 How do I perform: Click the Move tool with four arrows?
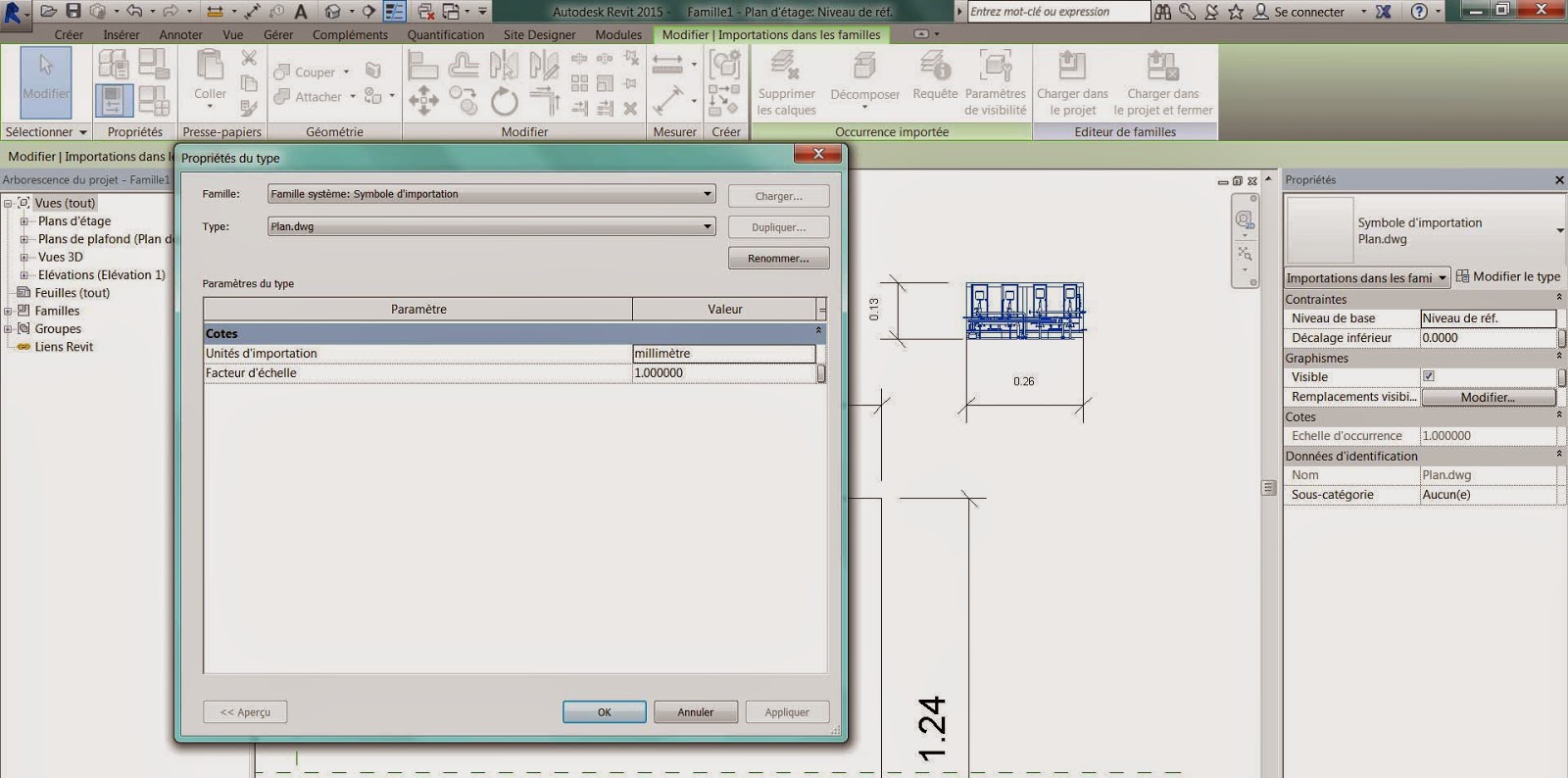tap(423, 100)
